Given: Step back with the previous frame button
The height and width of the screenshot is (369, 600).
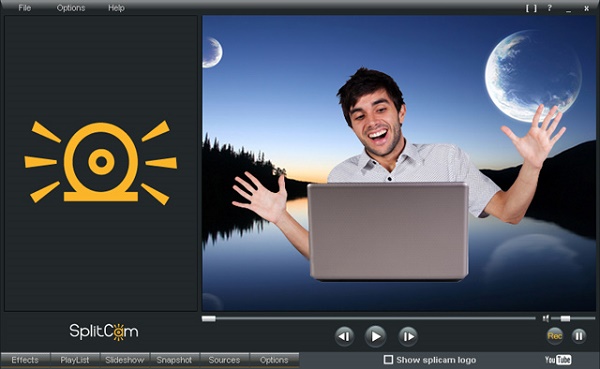Looking at the screenshot, I should click(344, 336).
